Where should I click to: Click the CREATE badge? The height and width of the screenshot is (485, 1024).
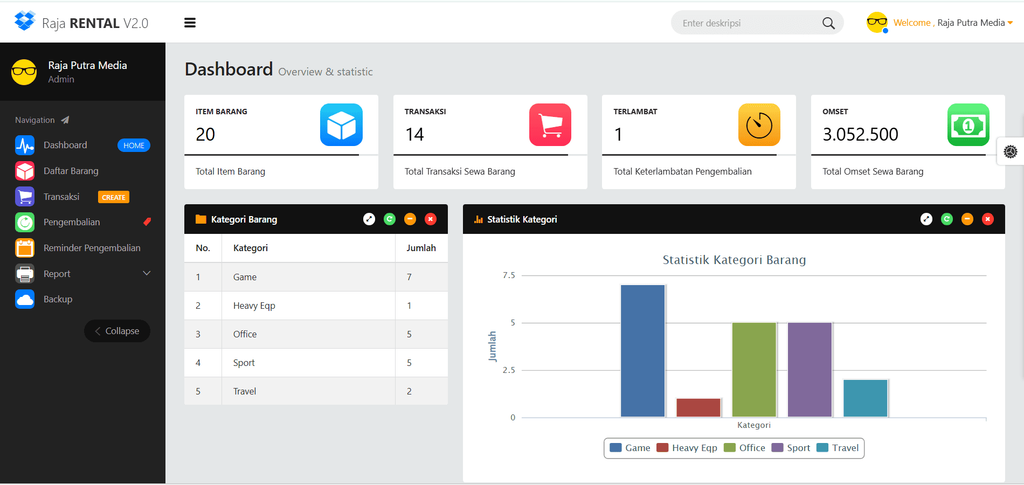[x=114, y=197]
